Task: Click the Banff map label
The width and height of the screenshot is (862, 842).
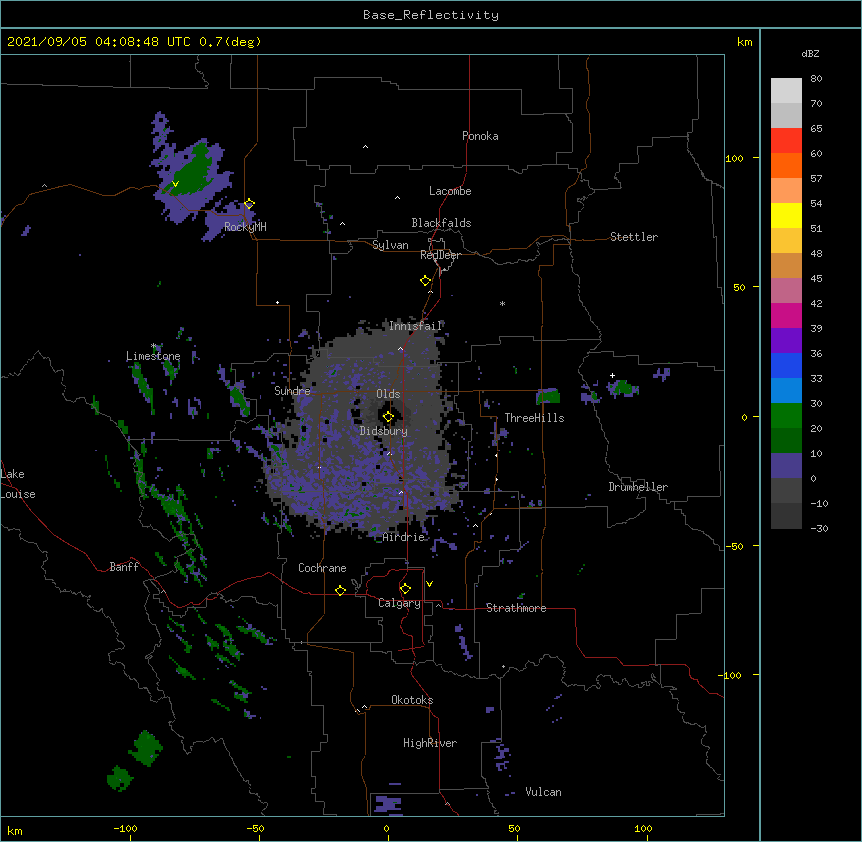Action: pyautogui.click(x=124, y=567)
